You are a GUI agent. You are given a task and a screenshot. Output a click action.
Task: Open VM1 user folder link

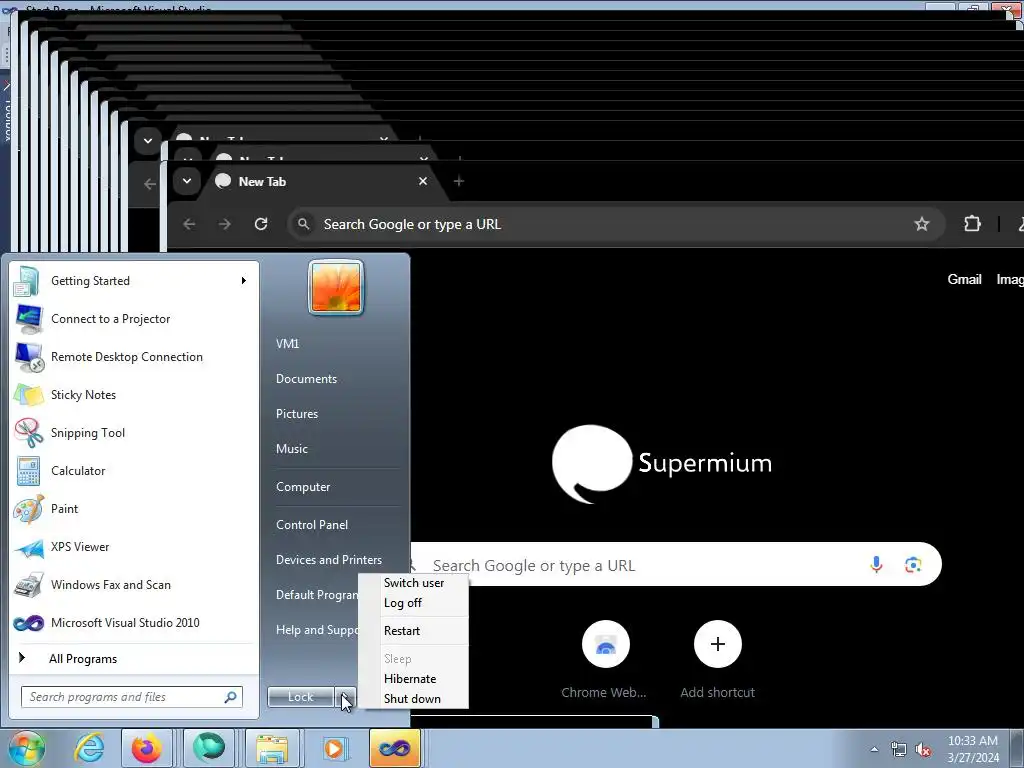click(x=287, y=344)
